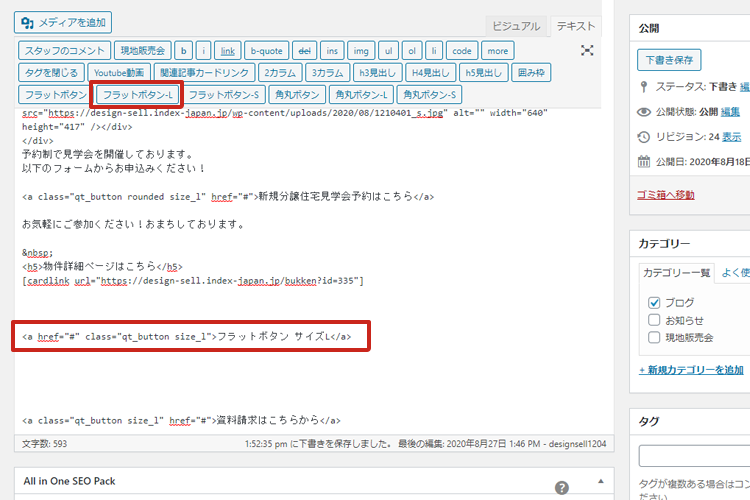Expand 新規カテゴリーを追加 link
This screenshot has width=750, height=500.
coord(691,370)
